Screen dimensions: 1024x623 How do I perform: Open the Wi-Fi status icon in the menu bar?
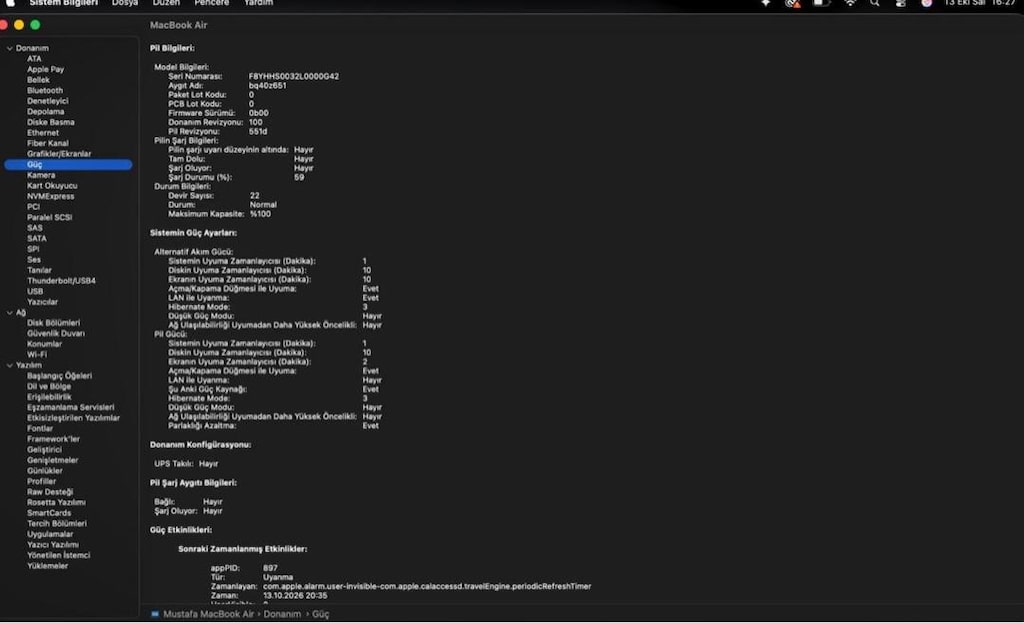(x=850, y=3)
